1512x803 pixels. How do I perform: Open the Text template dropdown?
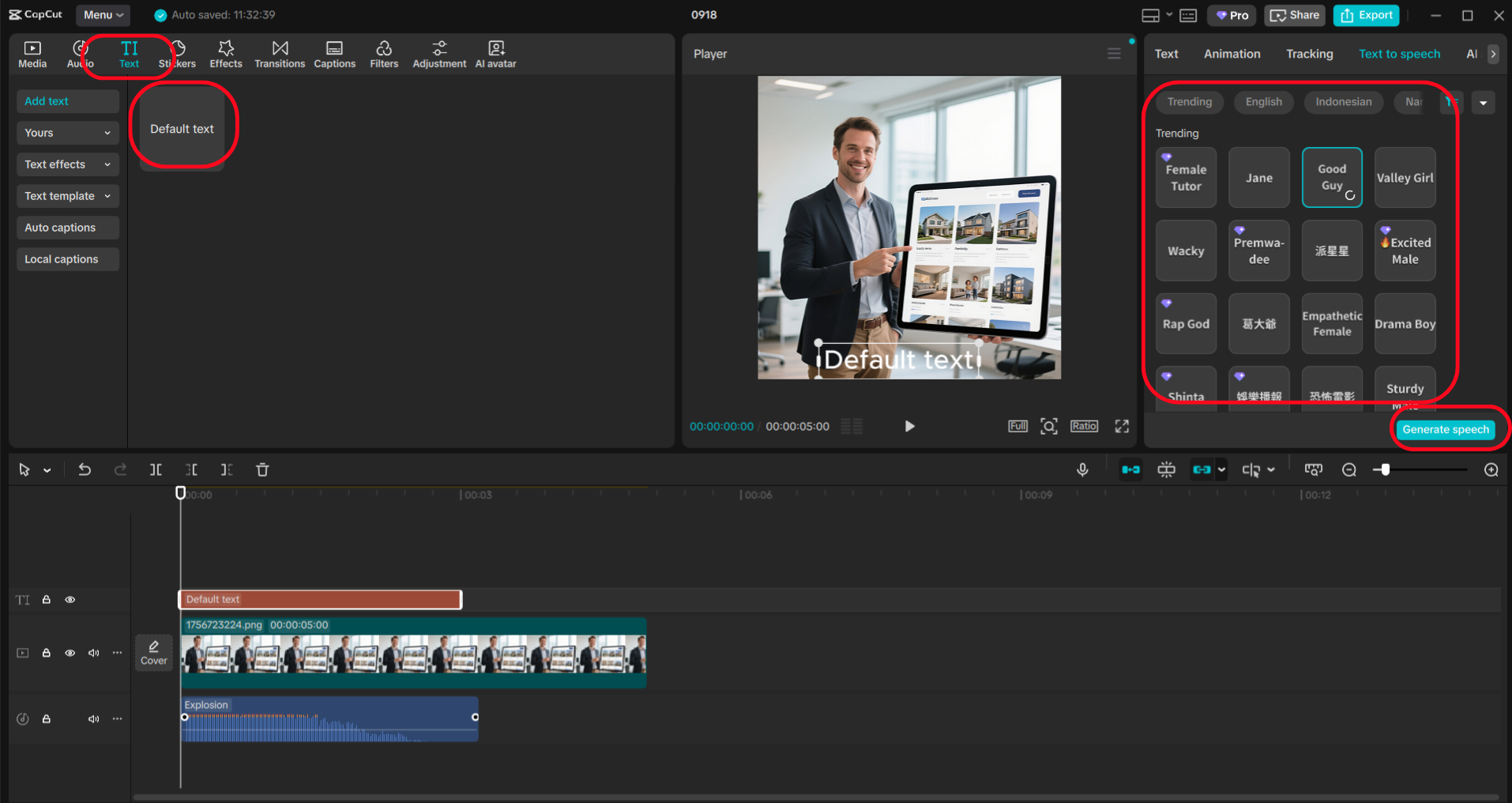pyautogui.click(x=67, y=195)
